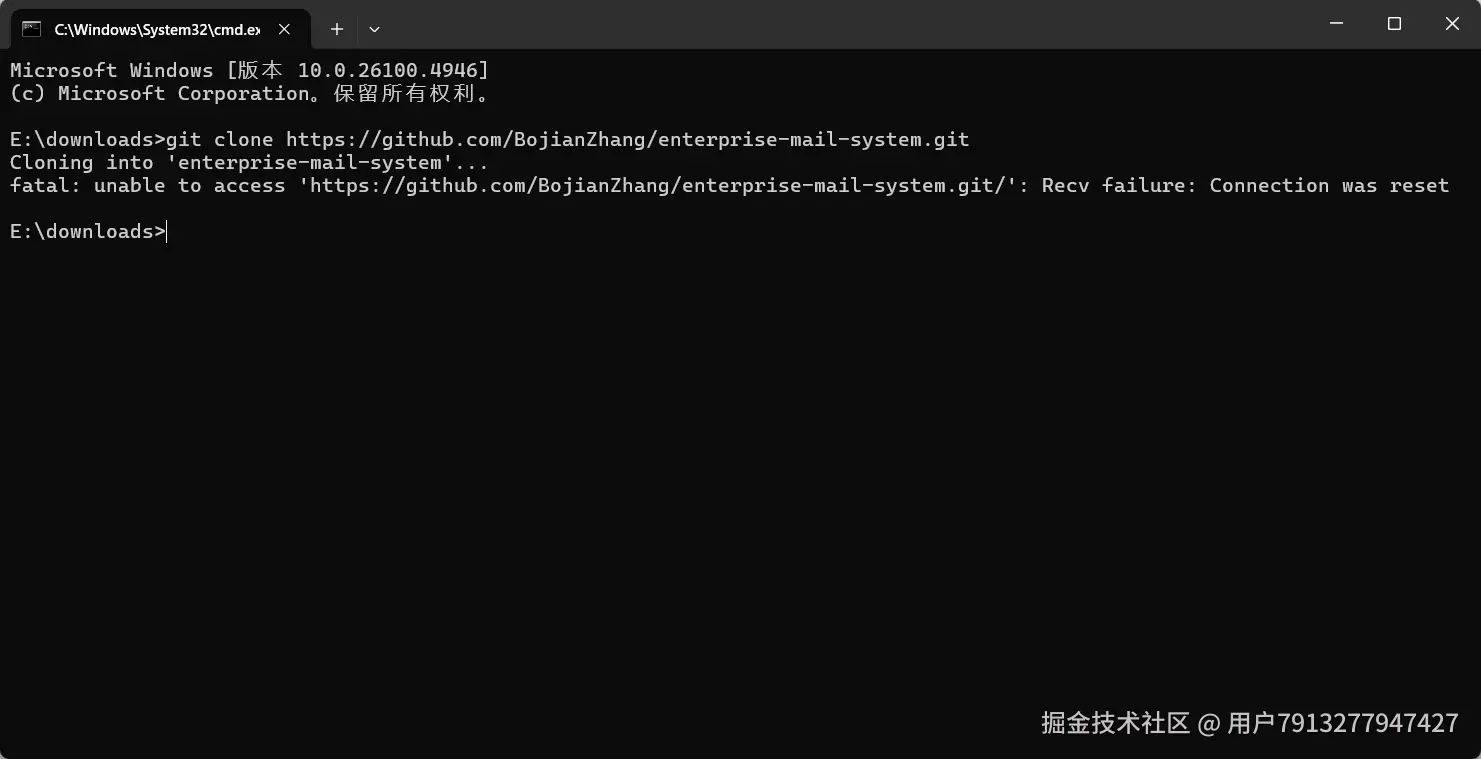Click the 掘金技术社区 watermark text
1481x759 pixels.
(x=1115, y=722)
